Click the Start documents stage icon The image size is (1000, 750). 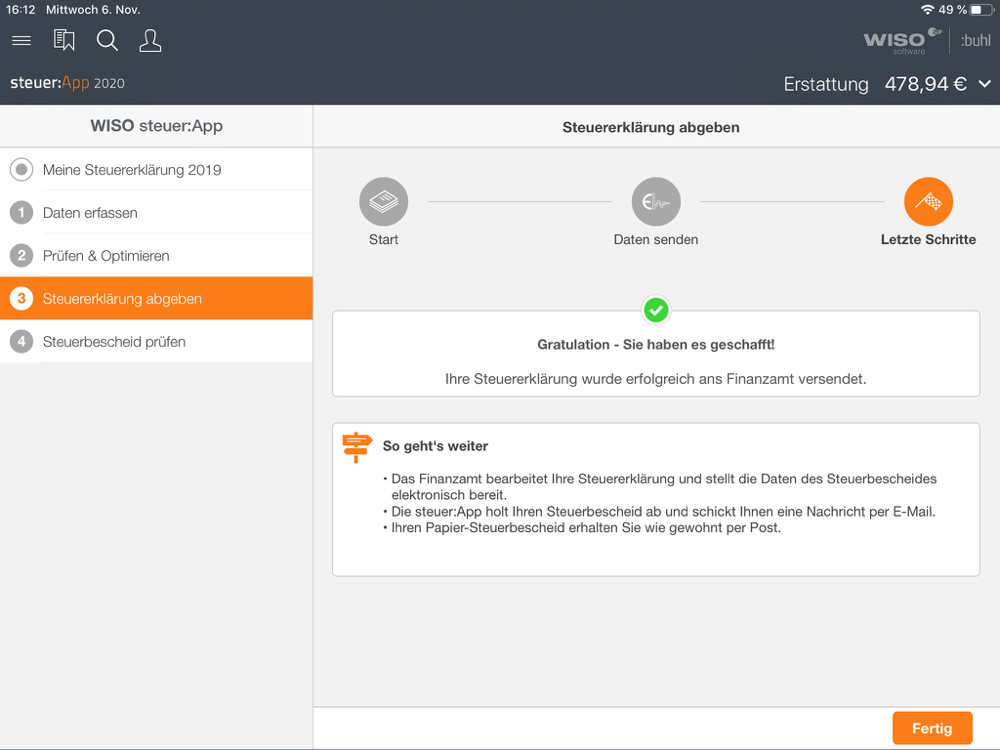pyautogui.click(x=383, y=202)
